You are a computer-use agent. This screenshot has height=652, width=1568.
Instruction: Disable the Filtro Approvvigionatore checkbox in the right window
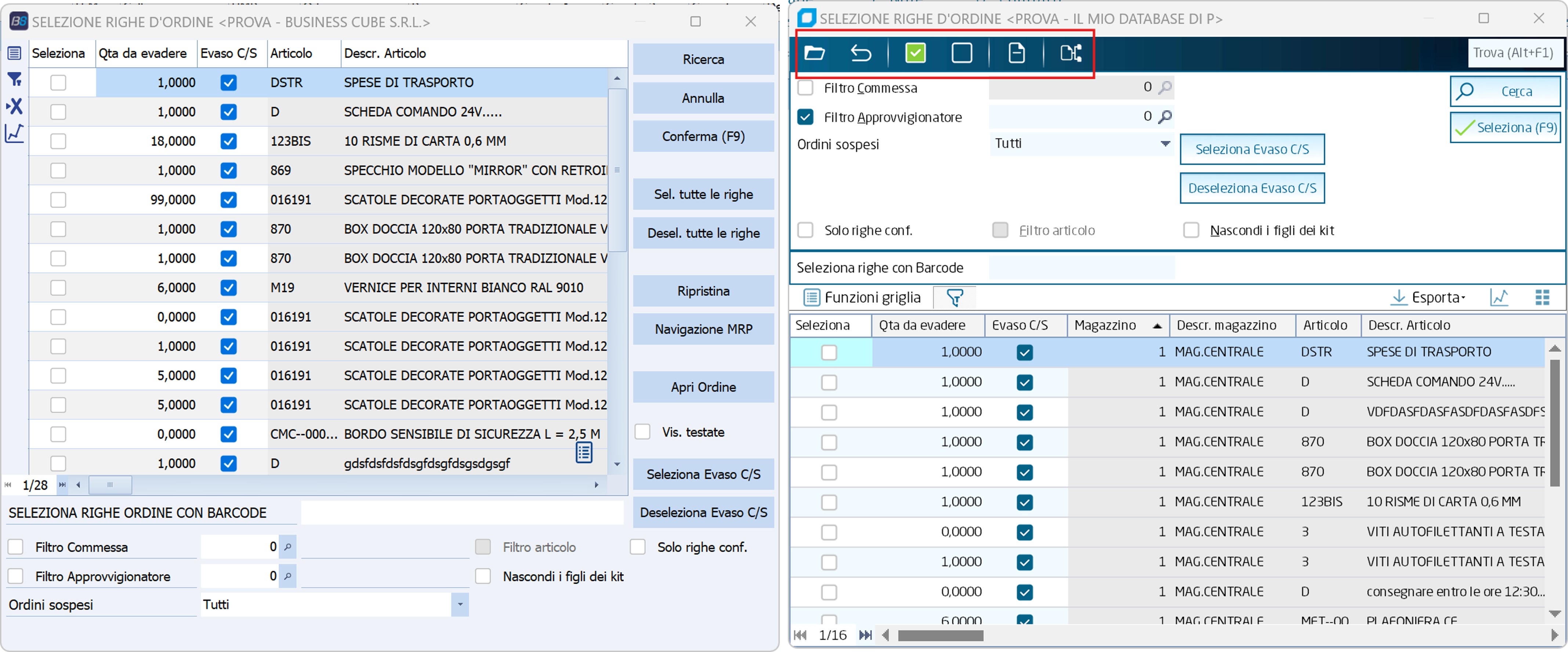click(805, 117)
